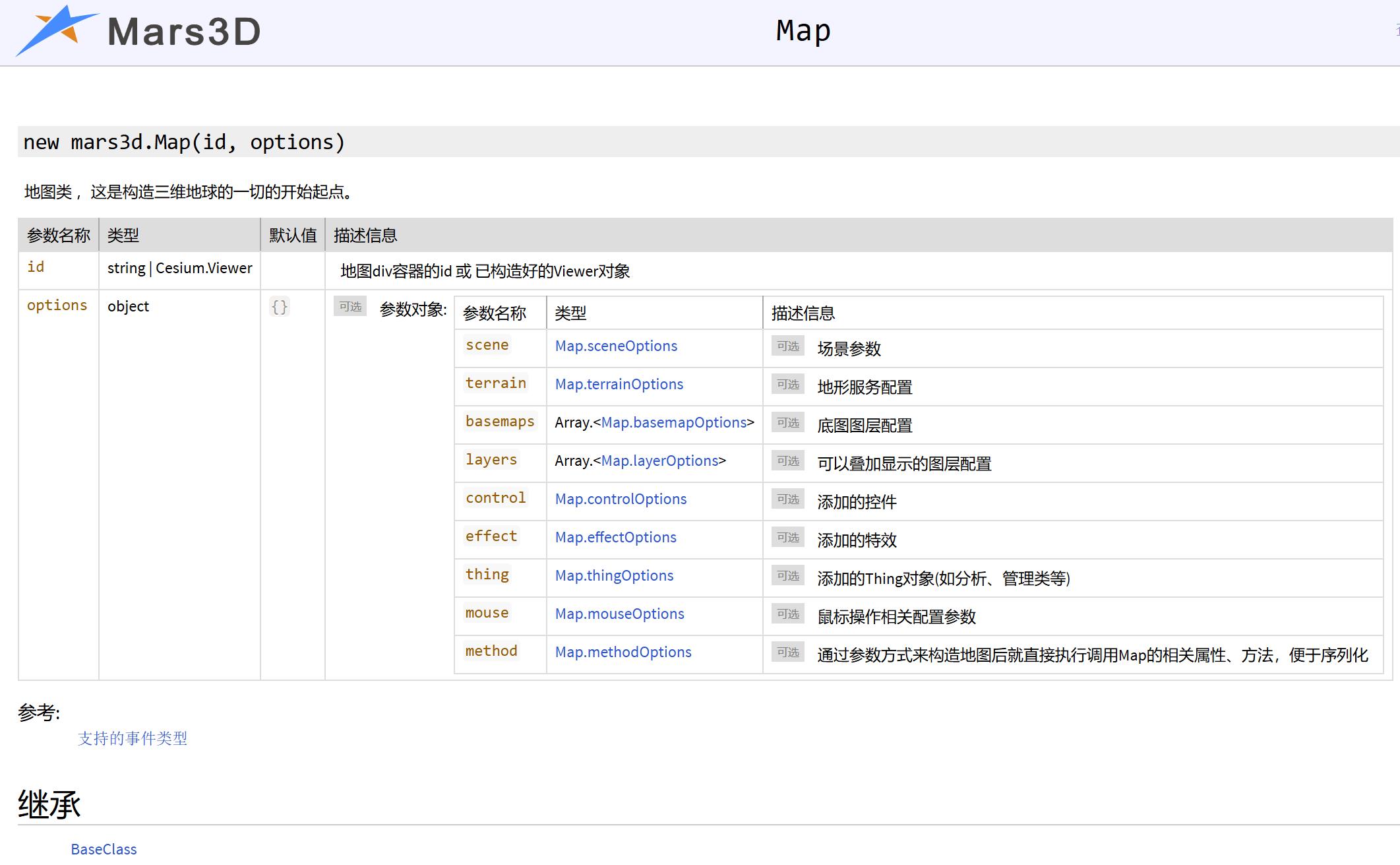
Task: Open the Map.thingOptions link
Action: (614, 575)
